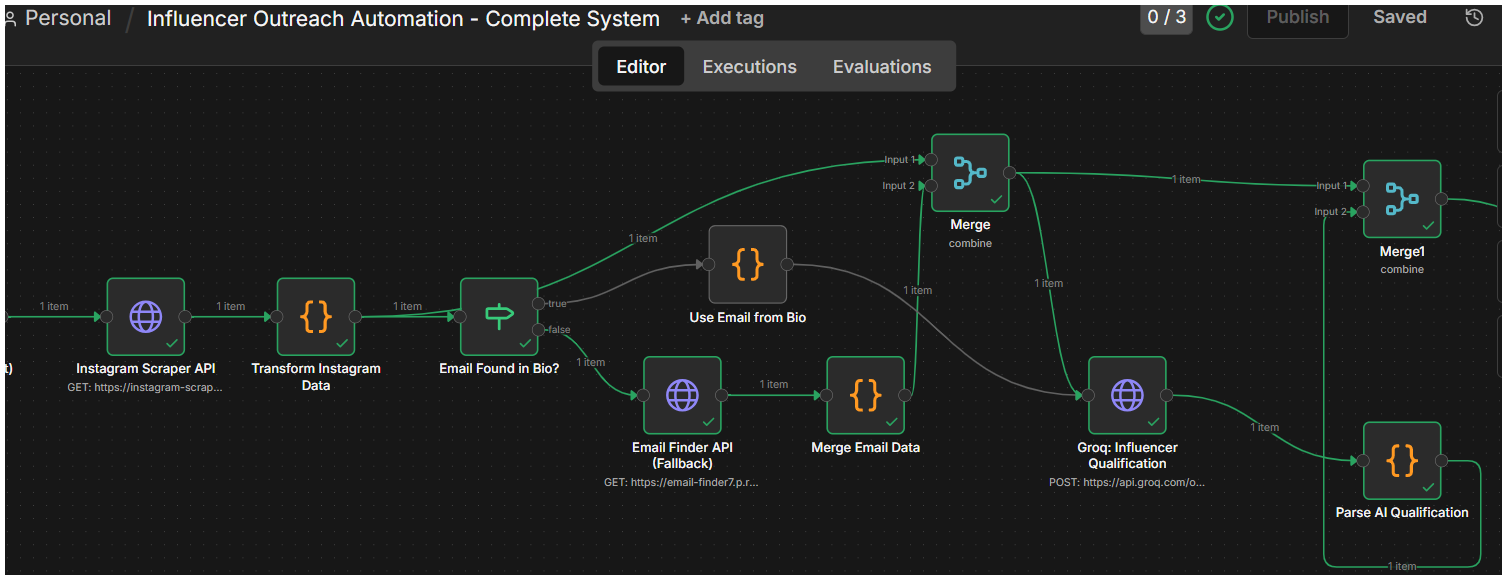Open the Email Found in Bio? node
This screenshot has width=1507, height=580.
(x=499, y=317)
